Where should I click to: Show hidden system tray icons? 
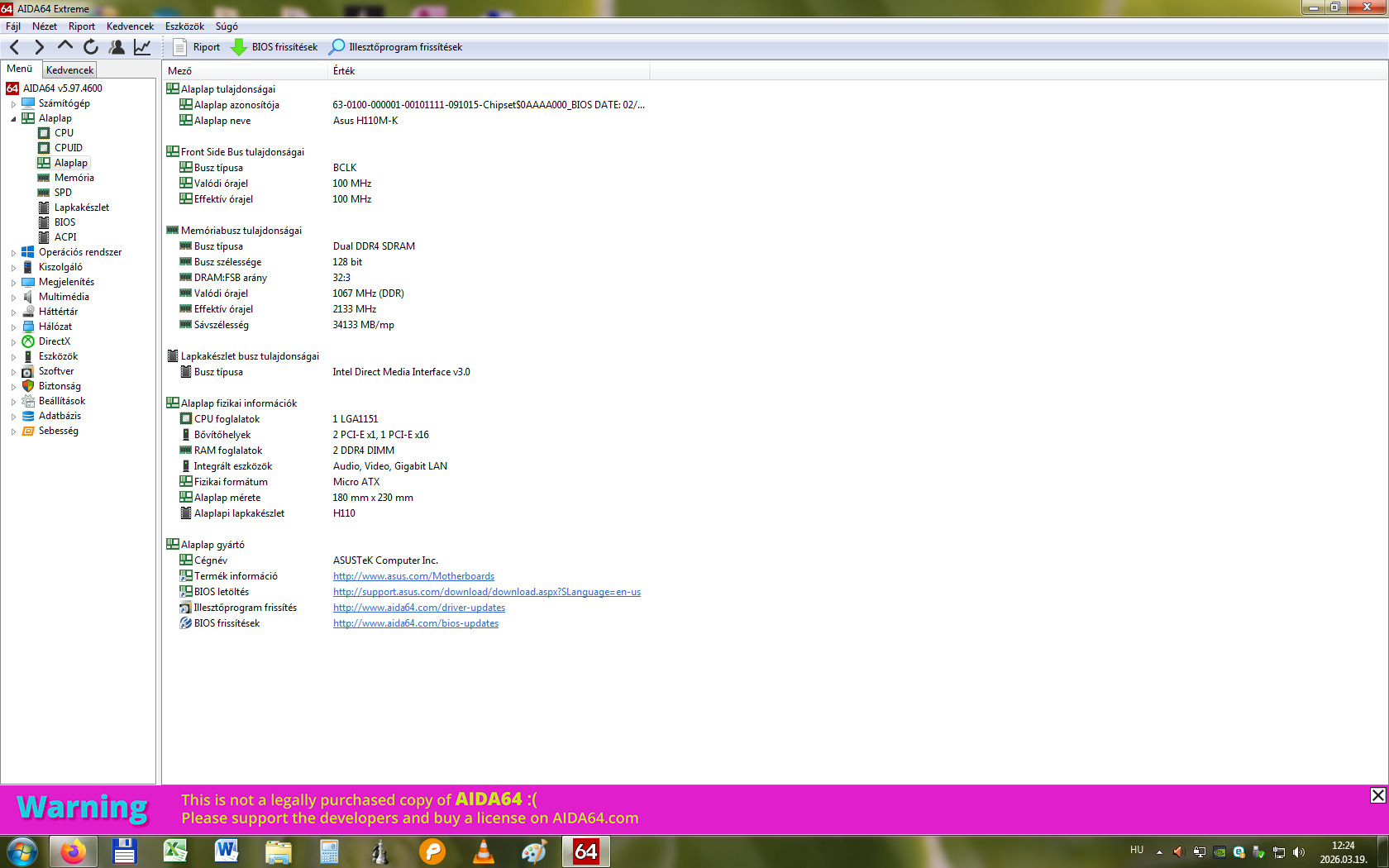(1159, 852)
